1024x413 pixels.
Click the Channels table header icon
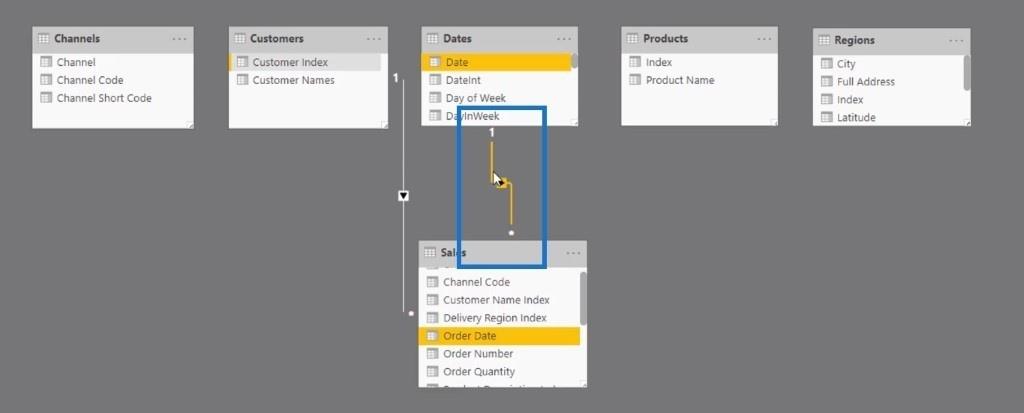pyautogui.click(x=44, y=39)
